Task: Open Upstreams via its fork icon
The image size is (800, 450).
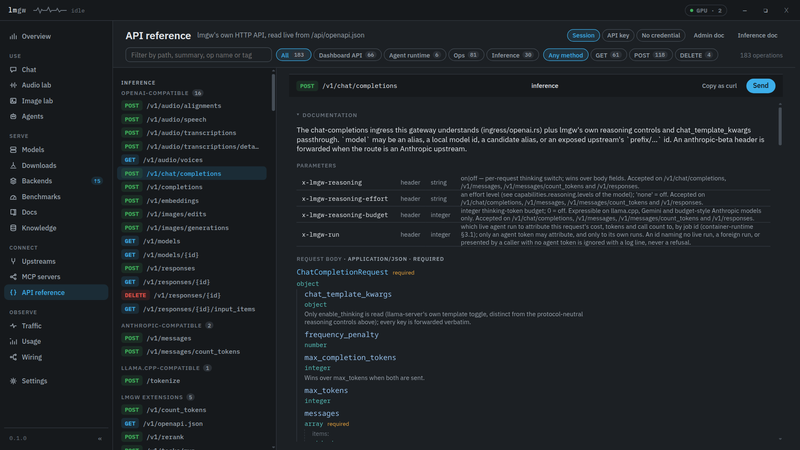Action: coord(13,261)
